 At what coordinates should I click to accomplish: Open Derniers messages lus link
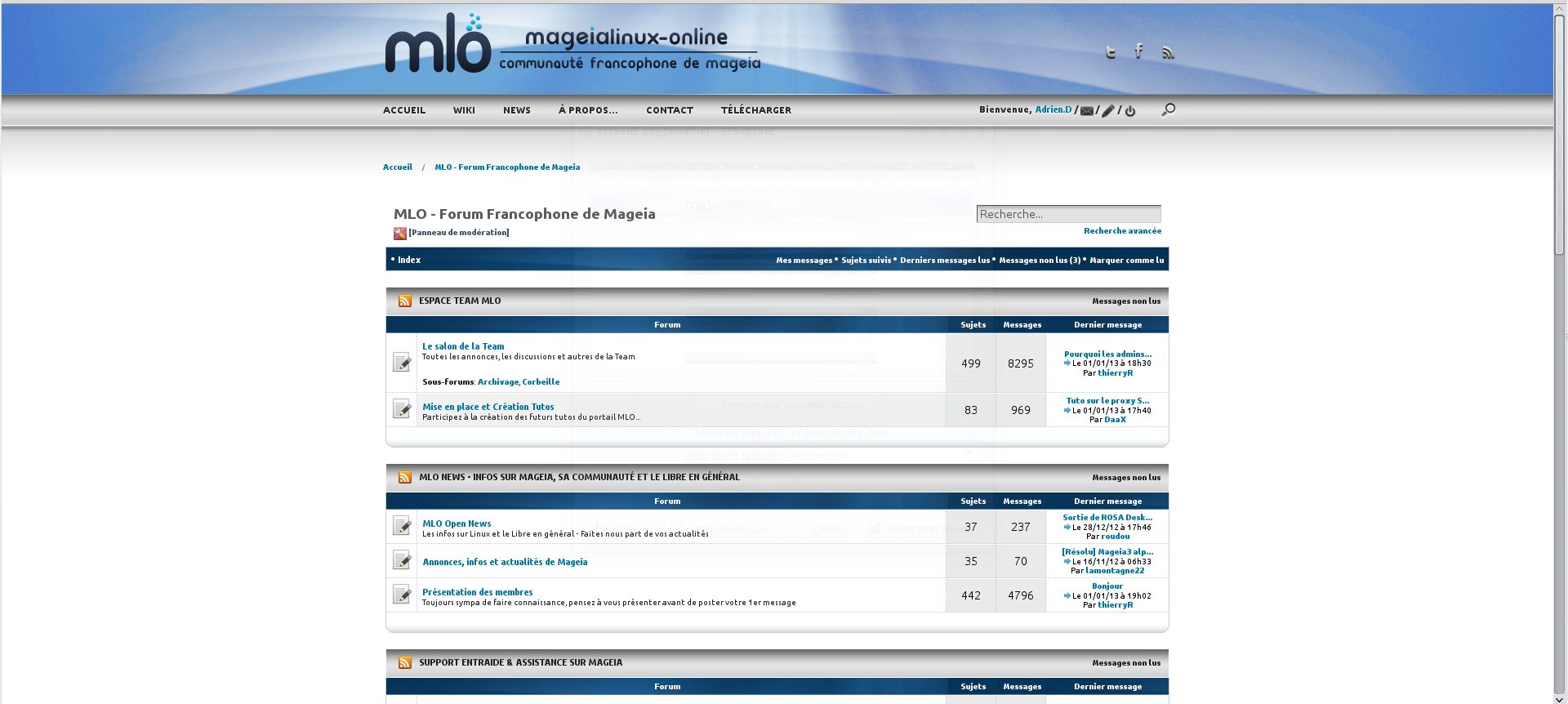point(945,261)
